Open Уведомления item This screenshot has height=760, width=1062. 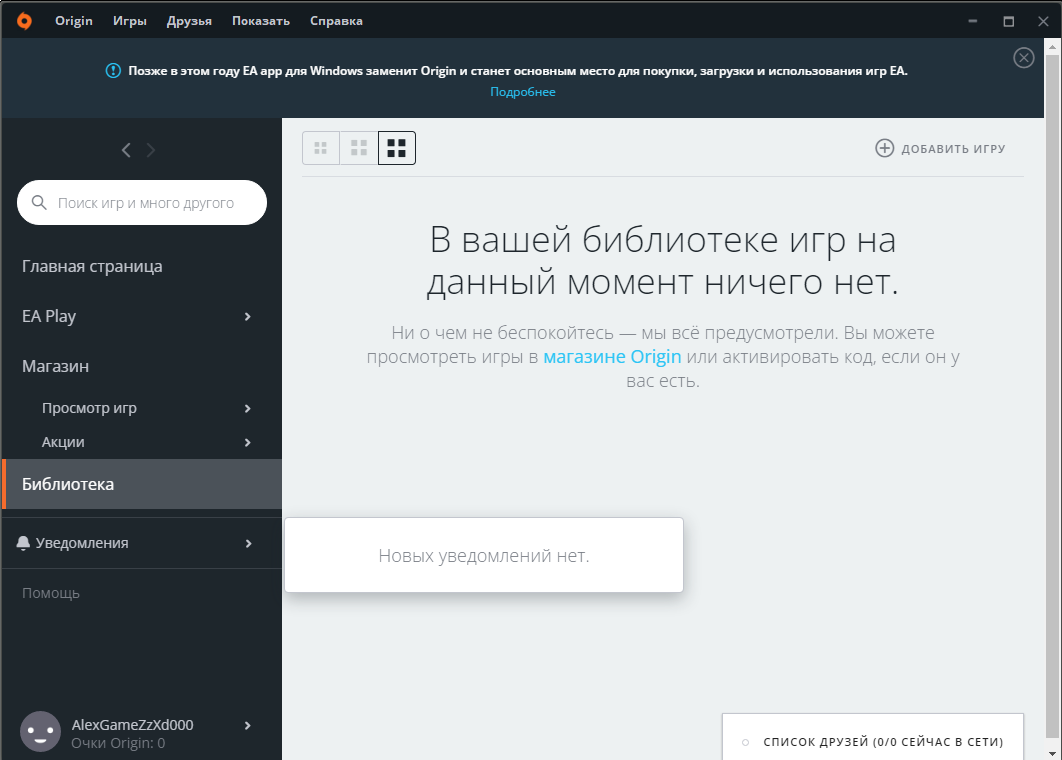[x=82, y=543]
